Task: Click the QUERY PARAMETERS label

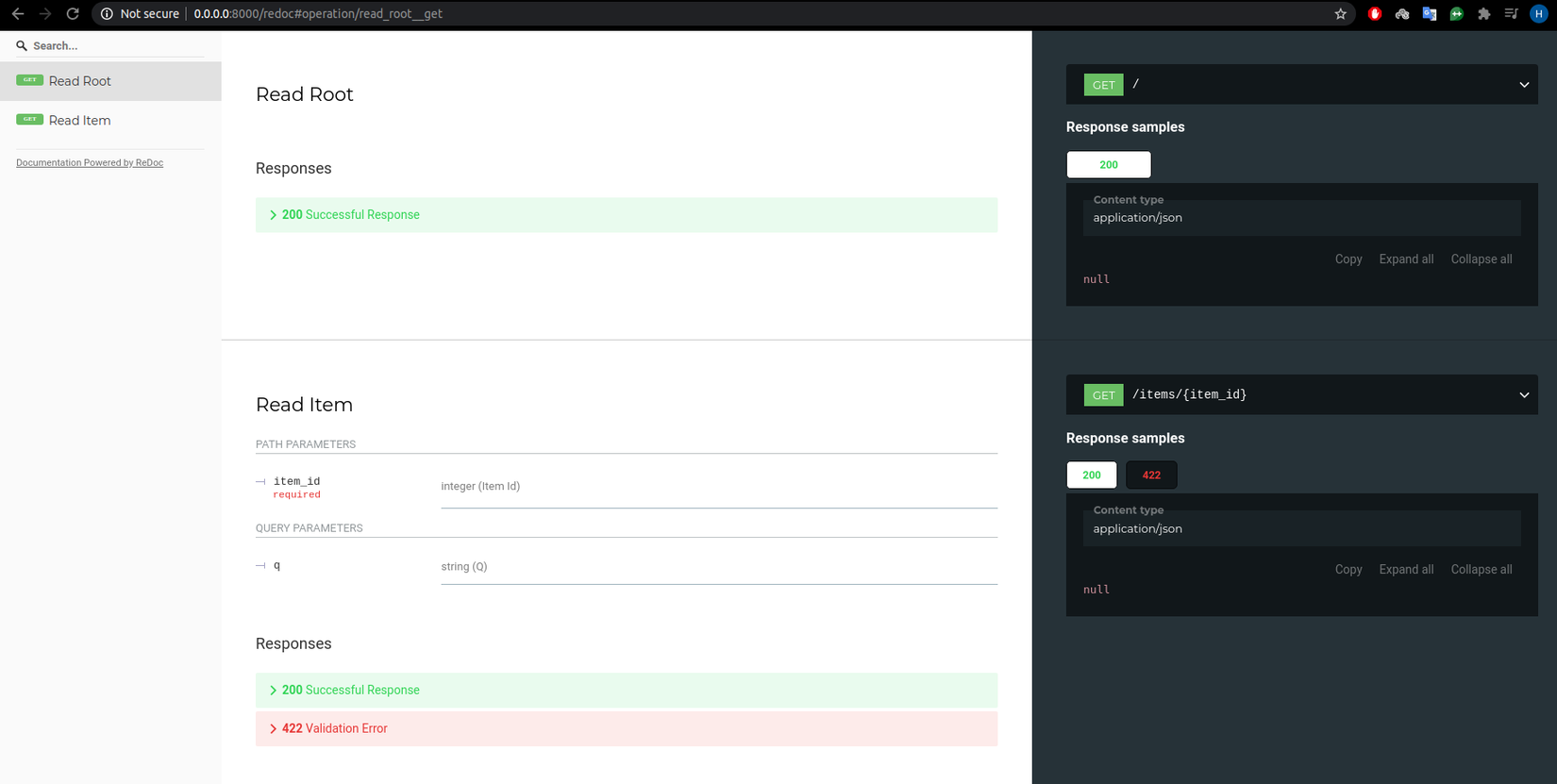Action: [310, 528]
